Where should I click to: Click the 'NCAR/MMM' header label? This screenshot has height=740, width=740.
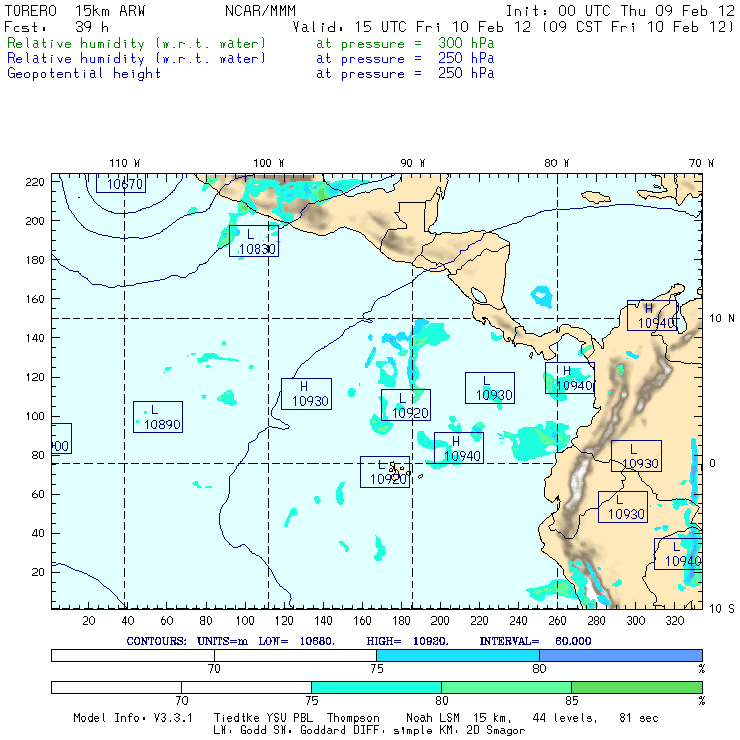coord(261,11)
